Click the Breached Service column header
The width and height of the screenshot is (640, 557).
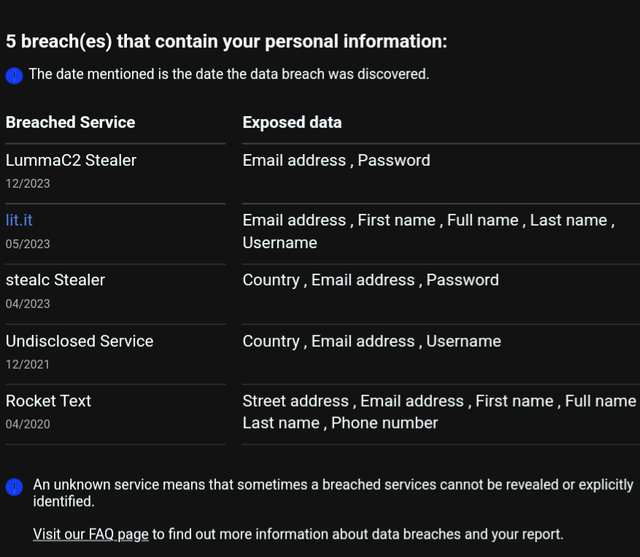70,122
